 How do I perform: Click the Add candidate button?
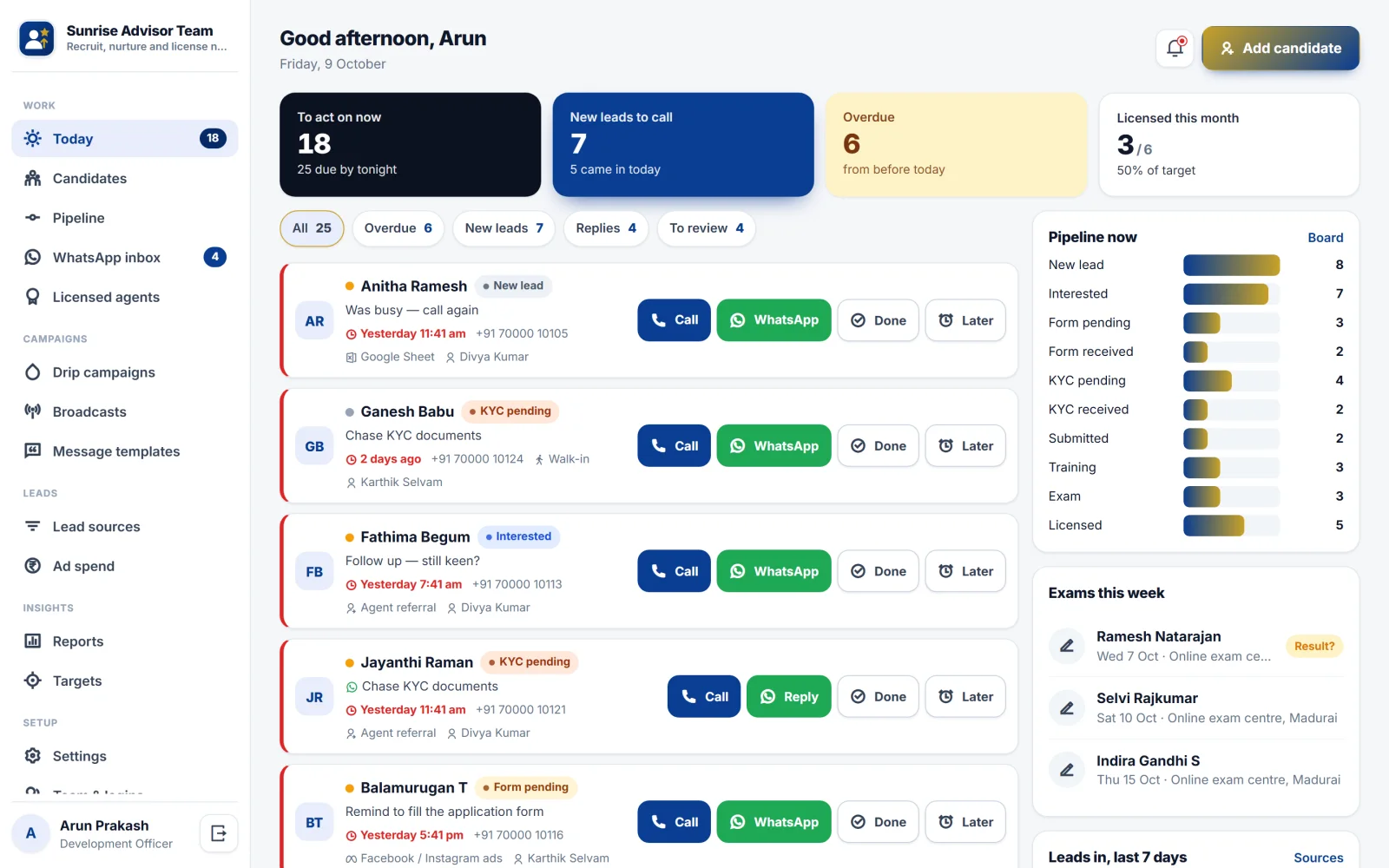(1280, 48)
